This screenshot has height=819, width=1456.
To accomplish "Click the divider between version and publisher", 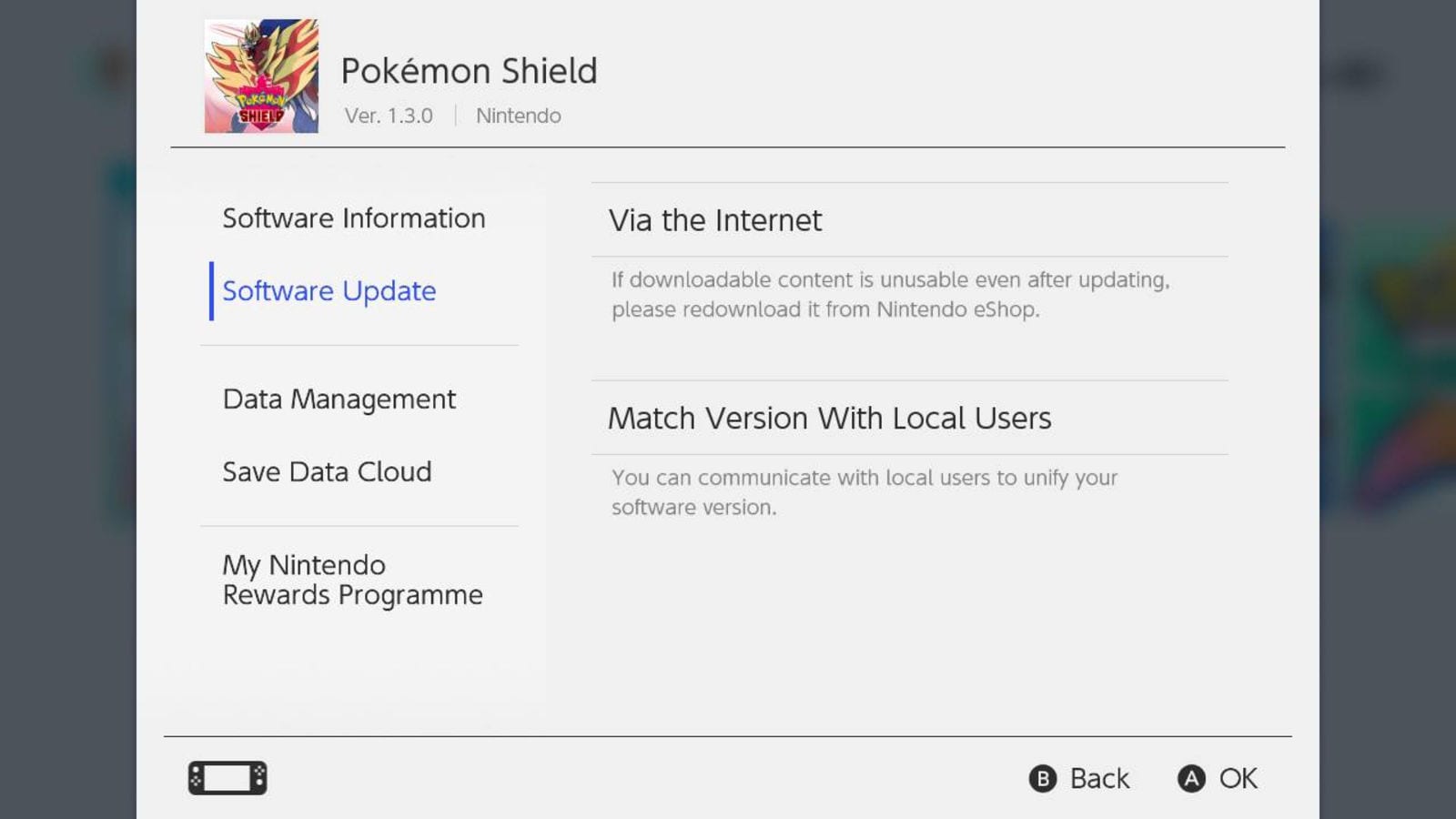I will (x=455, y=116).
